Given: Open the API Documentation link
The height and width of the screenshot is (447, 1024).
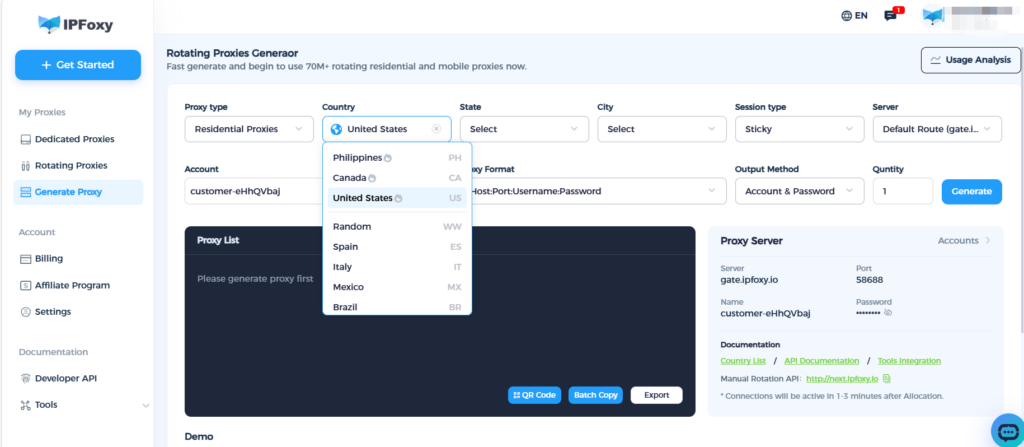Looking at the screenshot, I should (x=820, y=360).
